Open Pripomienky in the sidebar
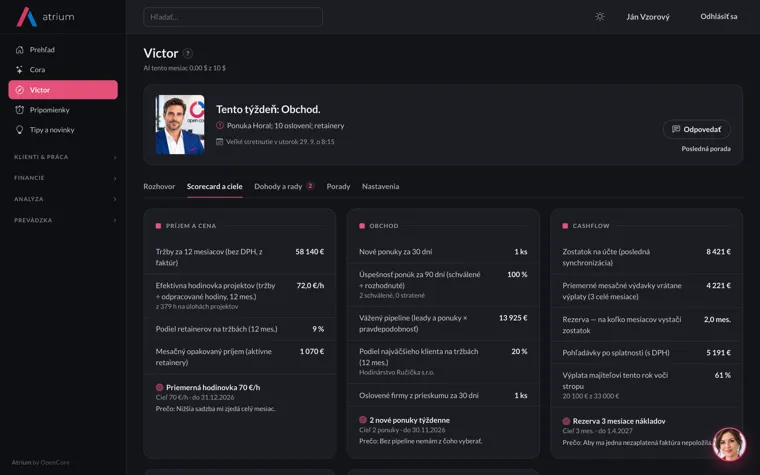 click(x=63, y=110)
